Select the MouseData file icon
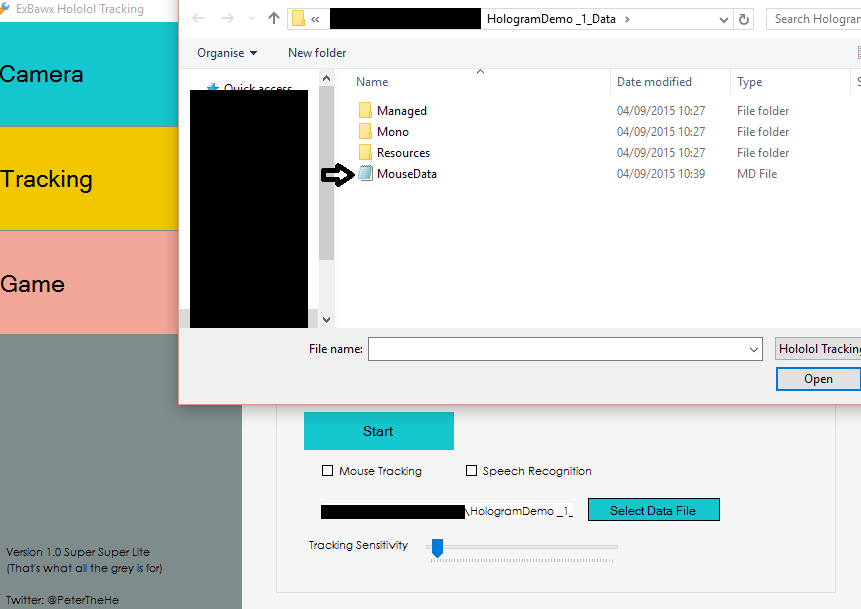Image resolution: width=861 pixels, height=609 pixels. click(365, 174)
